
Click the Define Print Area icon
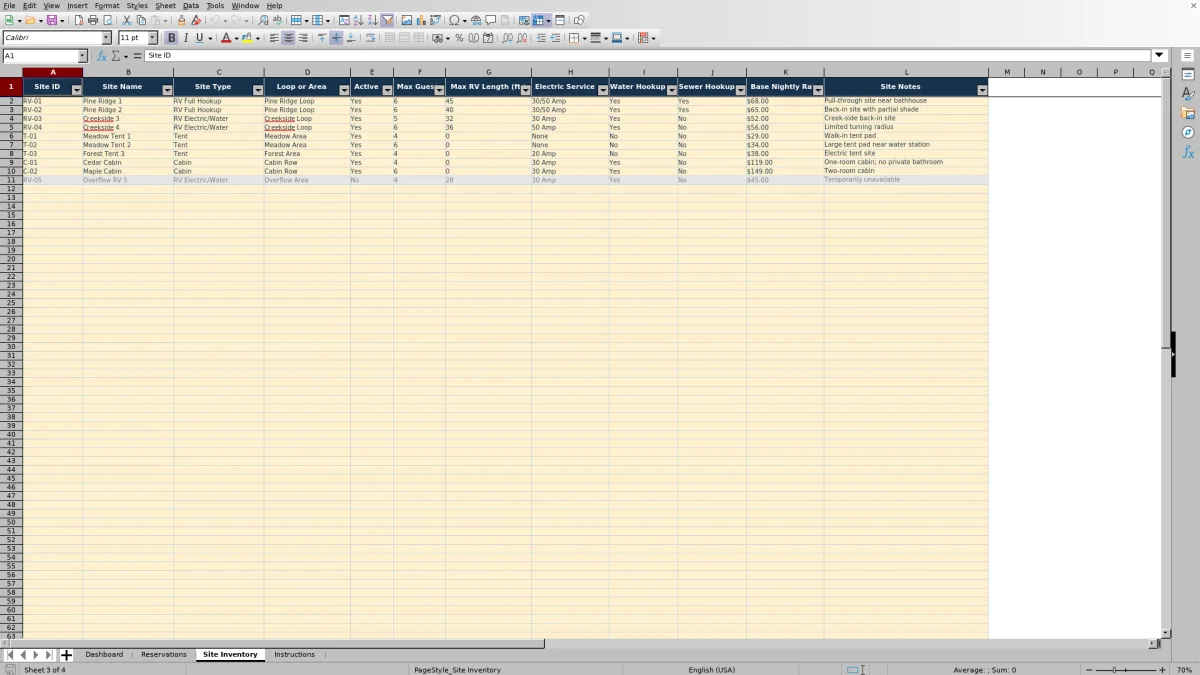point(524,20)
